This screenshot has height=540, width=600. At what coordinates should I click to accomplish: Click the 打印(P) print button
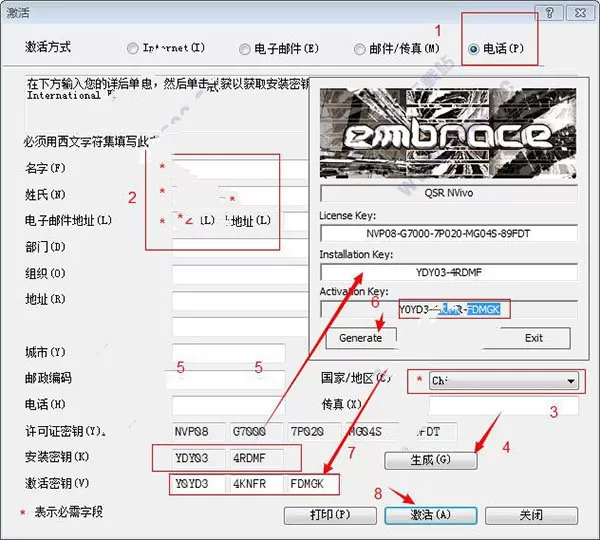tap(330, 515)
